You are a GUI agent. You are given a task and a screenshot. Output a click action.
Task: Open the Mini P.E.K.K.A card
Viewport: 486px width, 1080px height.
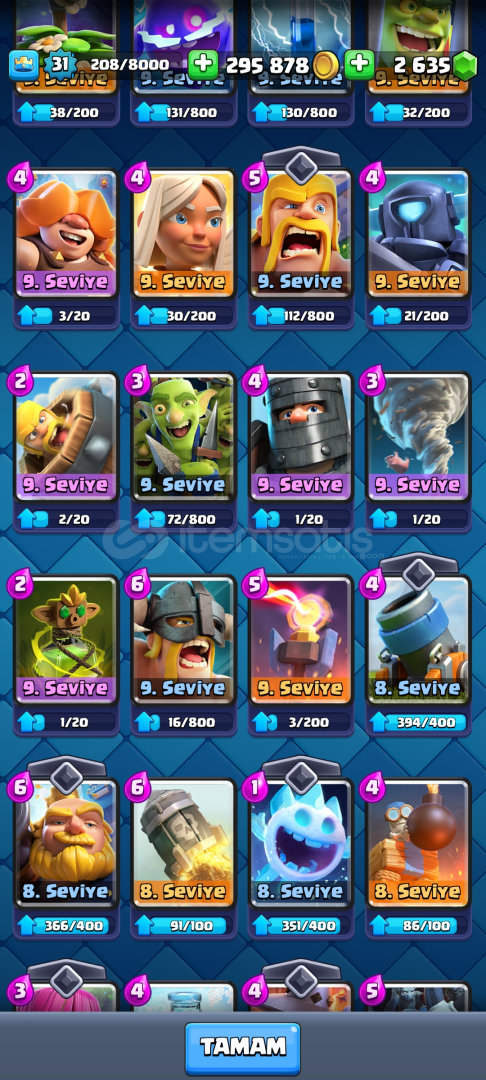pos(419,233)
